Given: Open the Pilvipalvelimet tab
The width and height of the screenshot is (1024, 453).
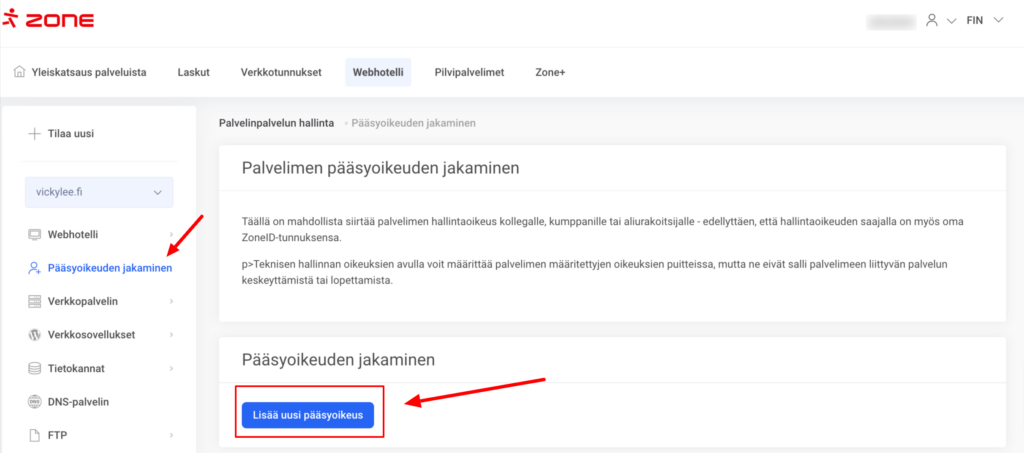Looking at the screenshot, I should tap(469, 72).
